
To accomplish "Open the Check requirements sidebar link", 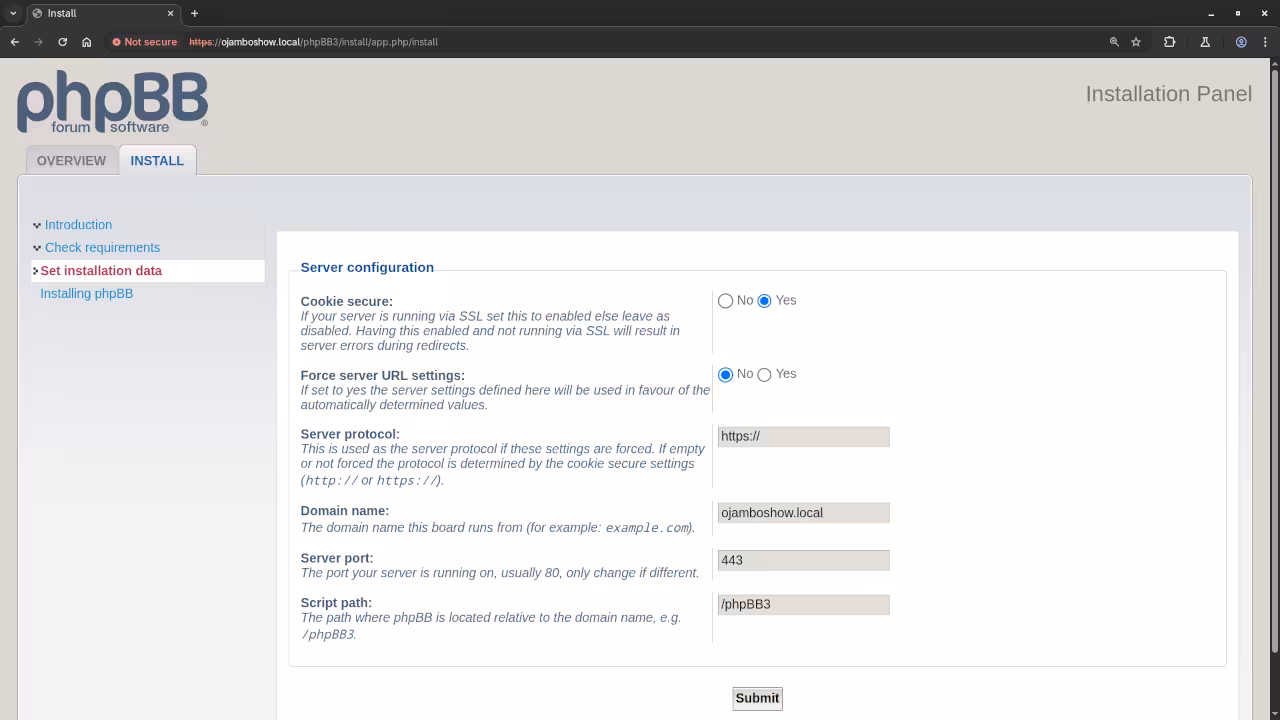I will click(102, 248).
